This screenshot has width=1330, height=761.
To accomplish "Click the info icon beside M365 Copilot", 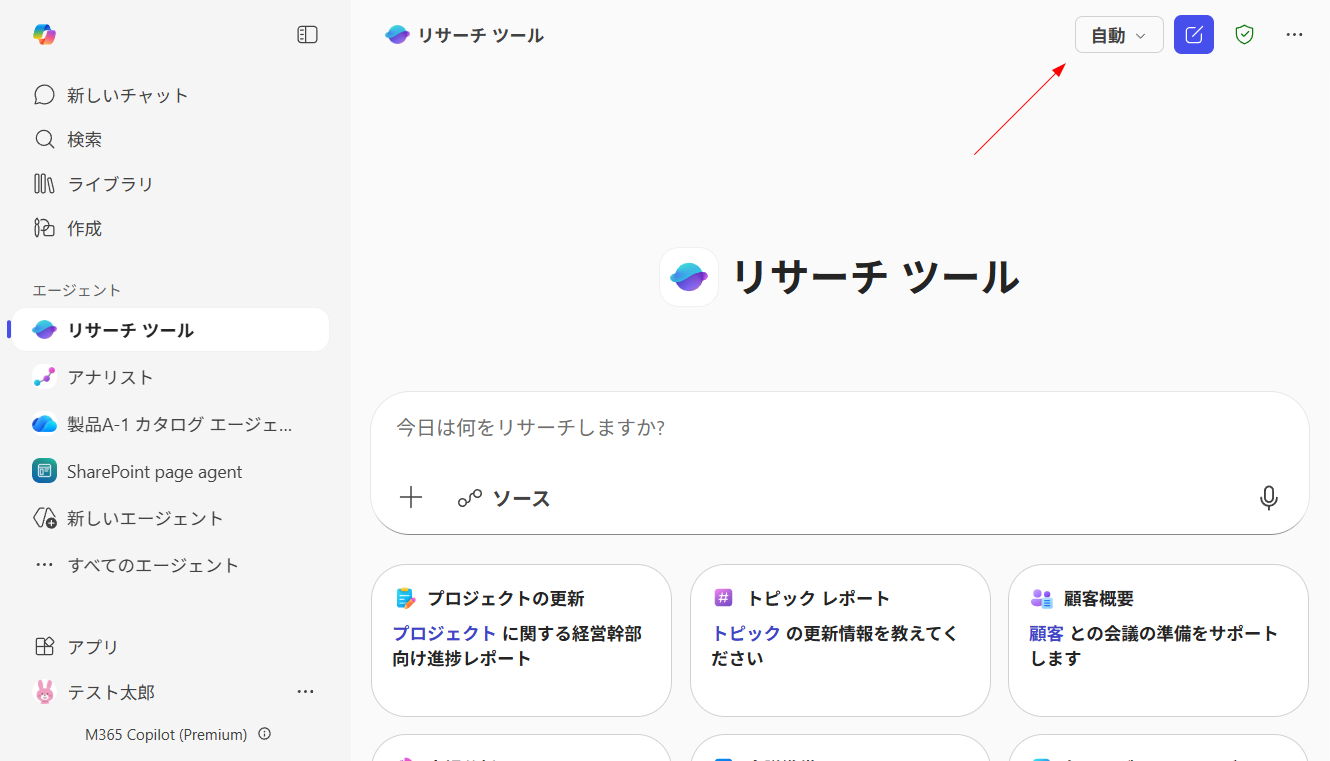I will click(265, 734).
